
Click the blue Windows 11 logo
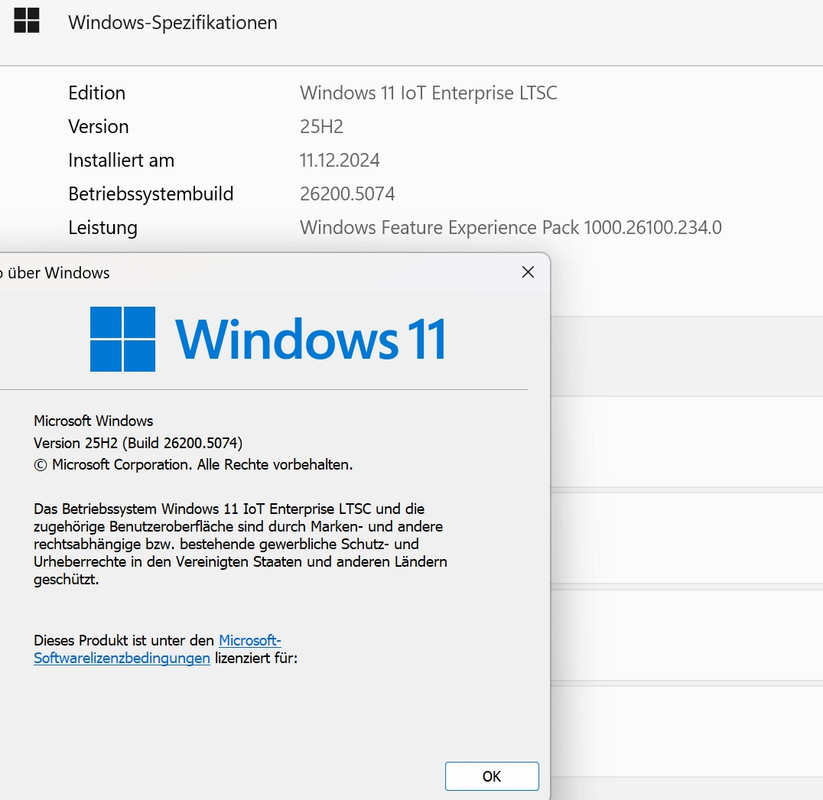pos(268,339)
